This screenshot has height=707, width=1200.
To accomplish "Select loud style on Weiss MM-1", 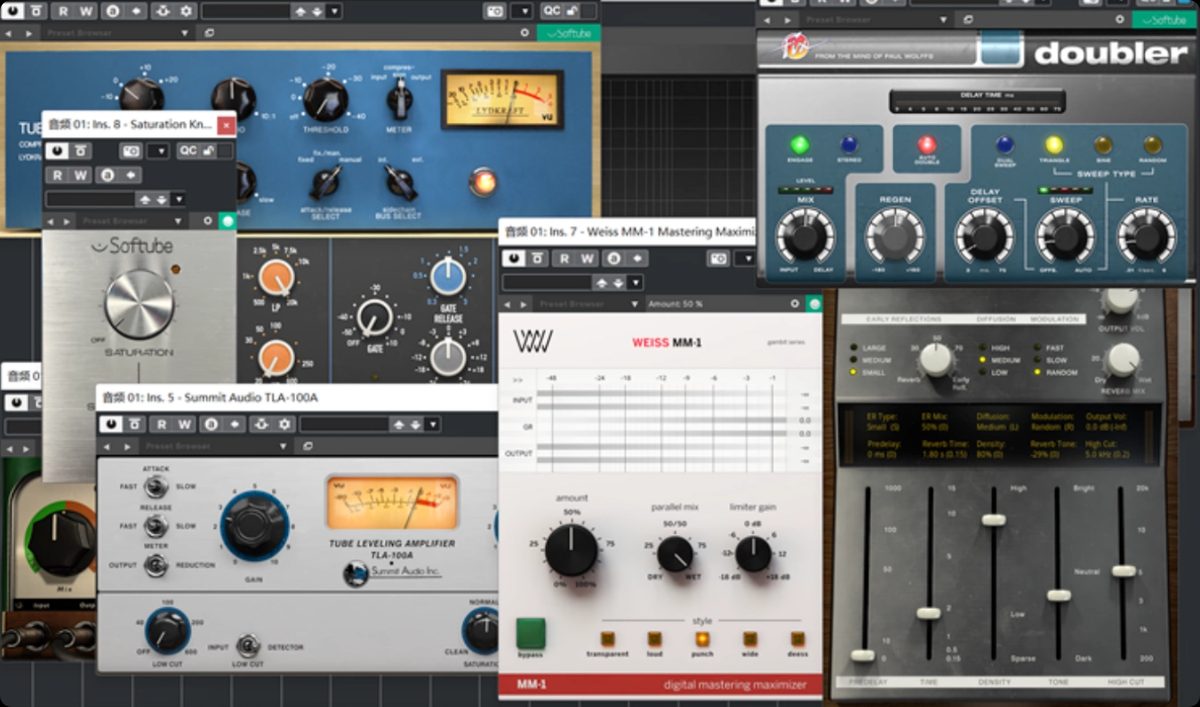I will pyautogui.click(x=654, y=638).
